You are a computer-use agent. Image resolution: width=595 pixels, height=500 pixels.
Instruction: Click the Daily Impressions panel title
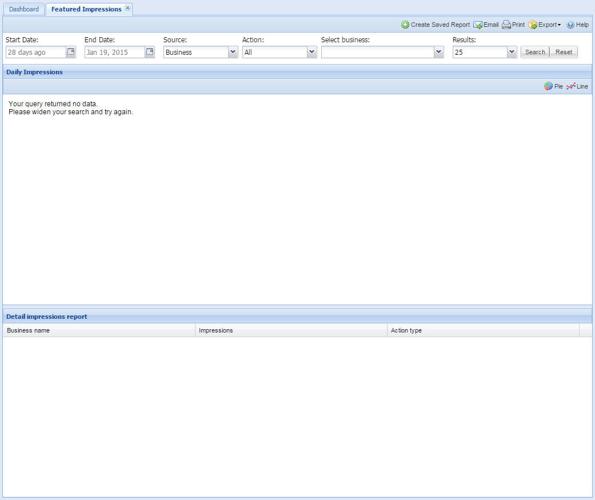[35, 72]
